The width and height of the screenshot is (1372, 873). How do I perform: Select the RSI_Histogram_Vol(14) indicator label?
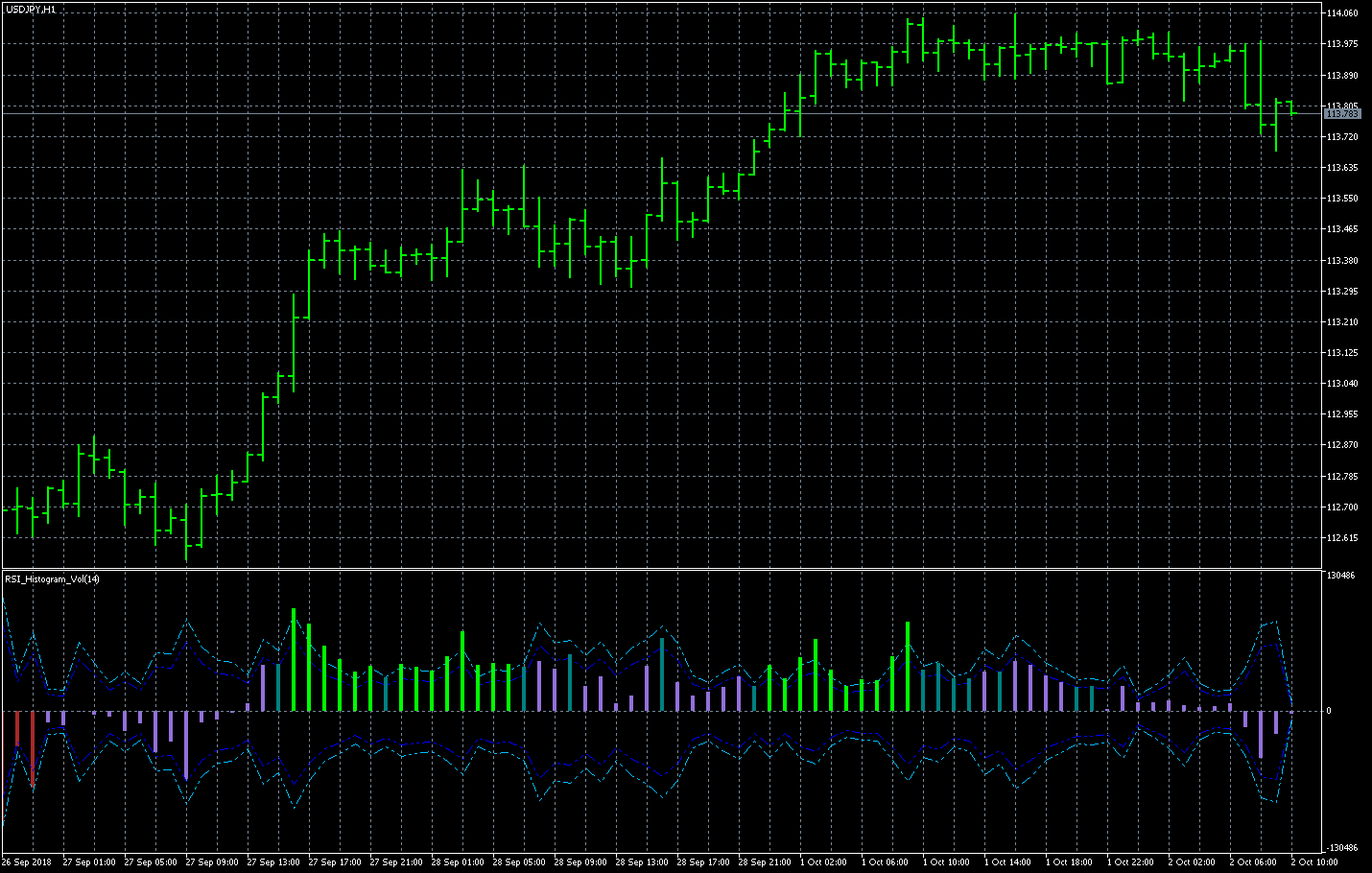(x=52, y=578)
